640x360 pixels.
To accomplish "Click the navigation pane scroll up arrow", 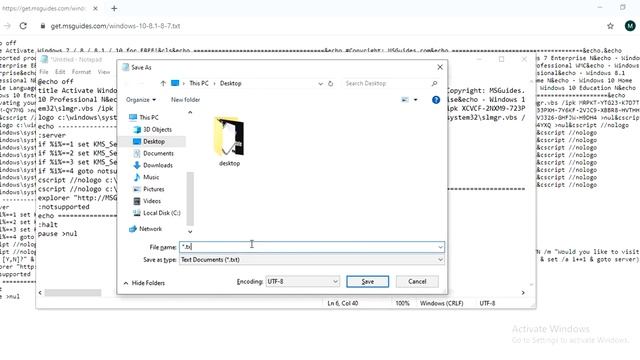I will coord(190,112).
